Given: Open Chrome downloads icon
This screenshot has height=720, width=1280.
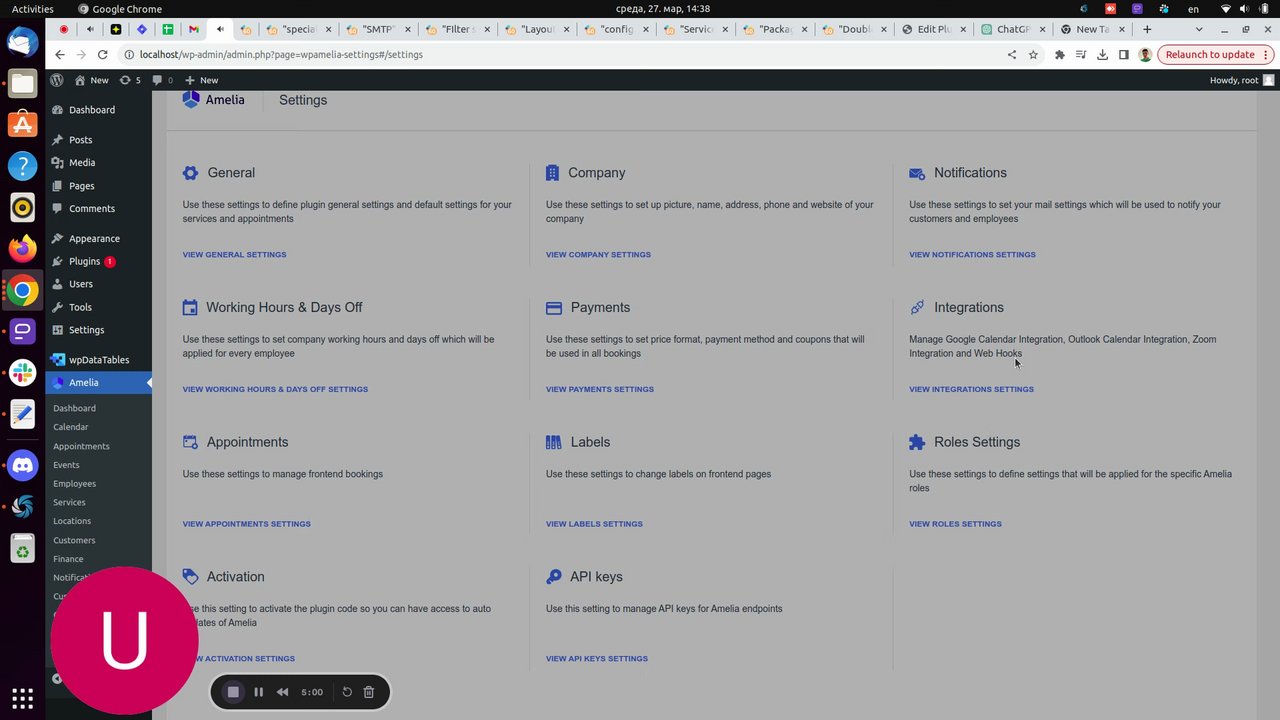Looking at the screenshot, I should click(x=1102, y=55).
